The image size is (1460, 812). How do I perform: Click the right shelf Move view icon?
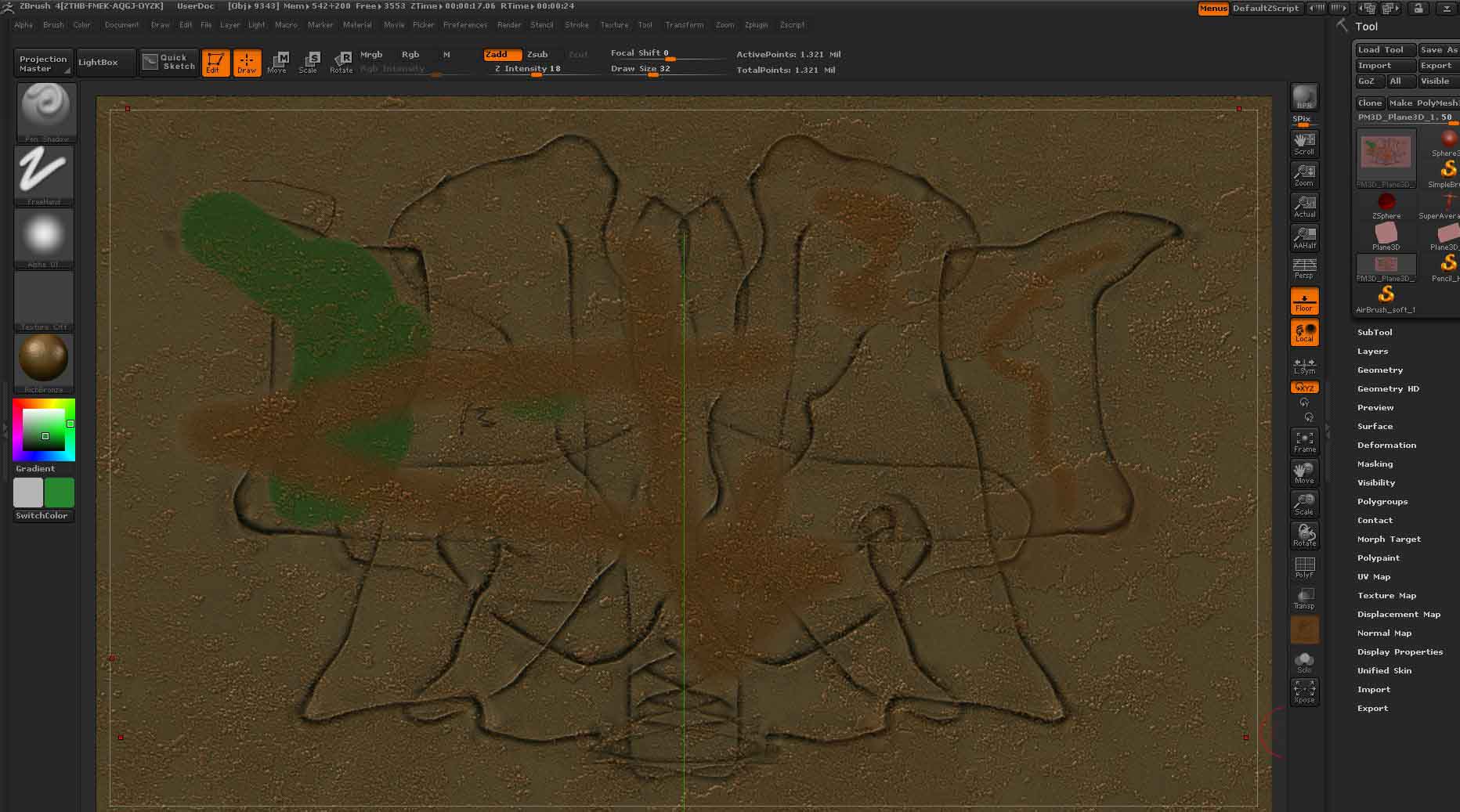[1304, 473]
